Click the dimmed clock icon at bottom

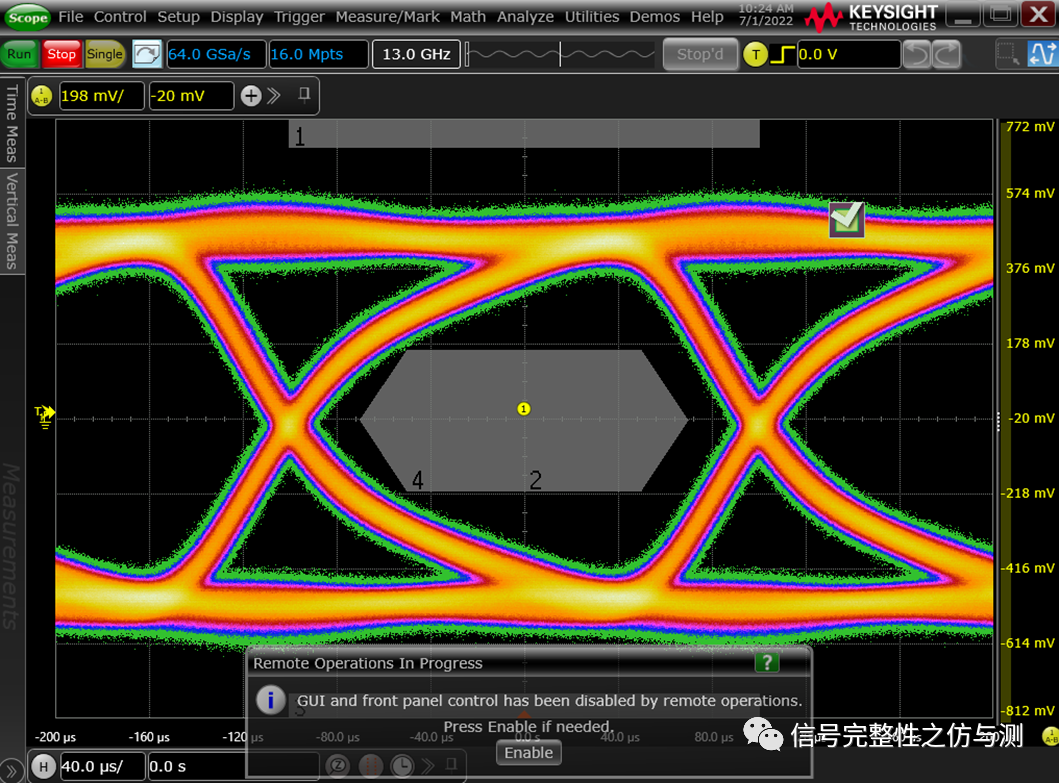point(402,766)
